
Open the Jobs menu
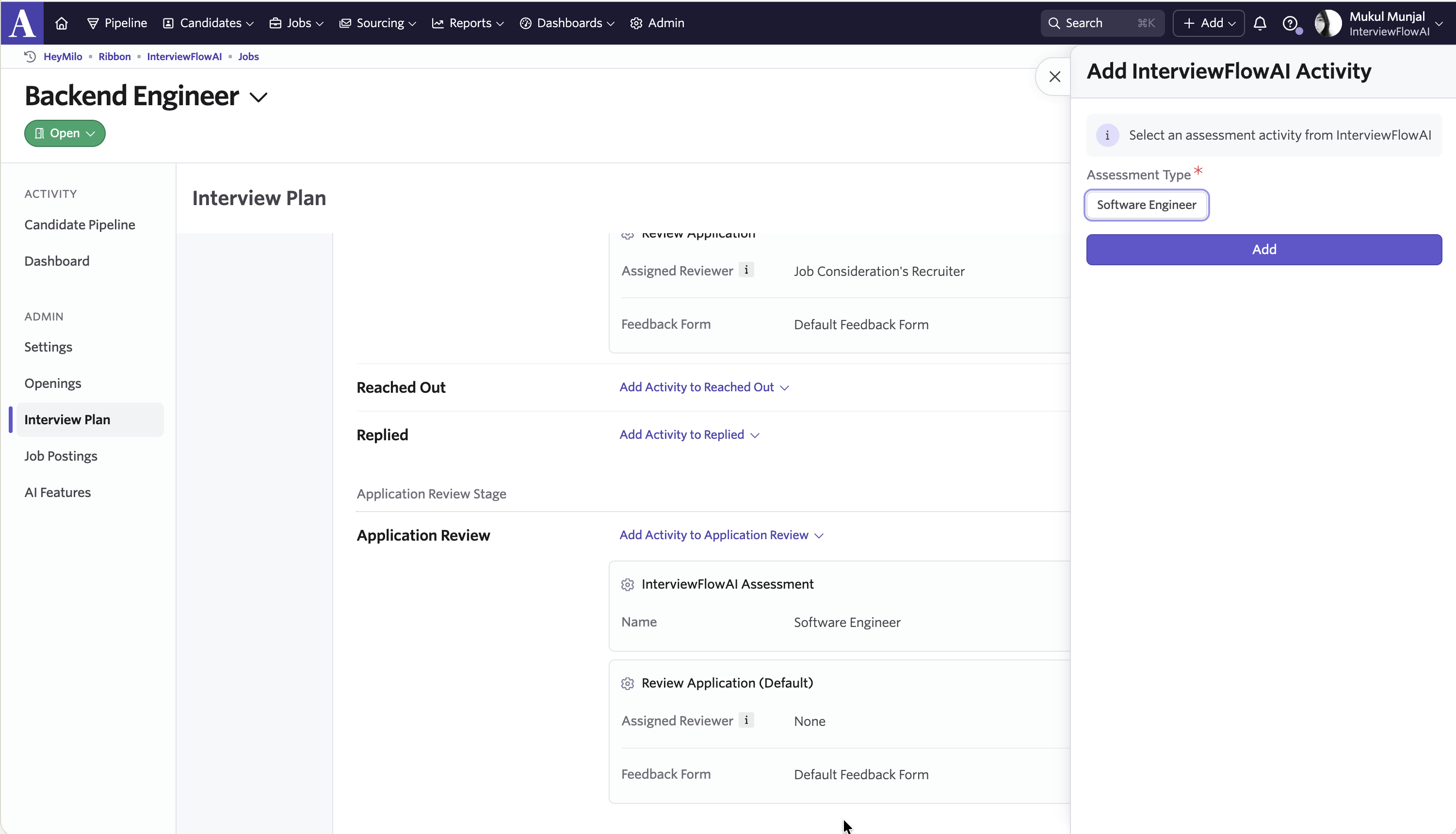coord(297,23)
